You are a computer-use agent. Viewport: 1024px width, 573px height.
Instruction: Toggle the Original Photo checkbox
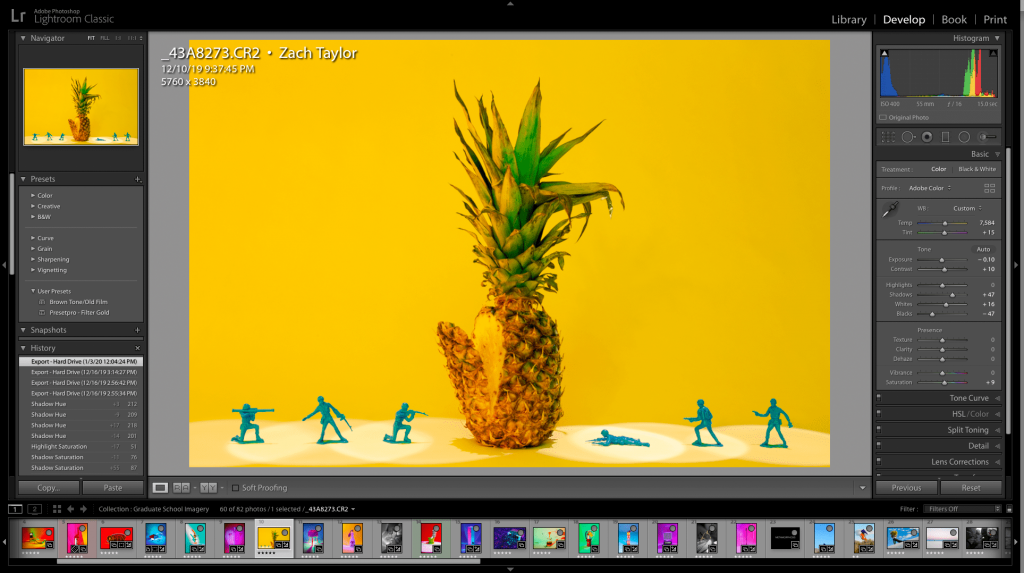883,118
